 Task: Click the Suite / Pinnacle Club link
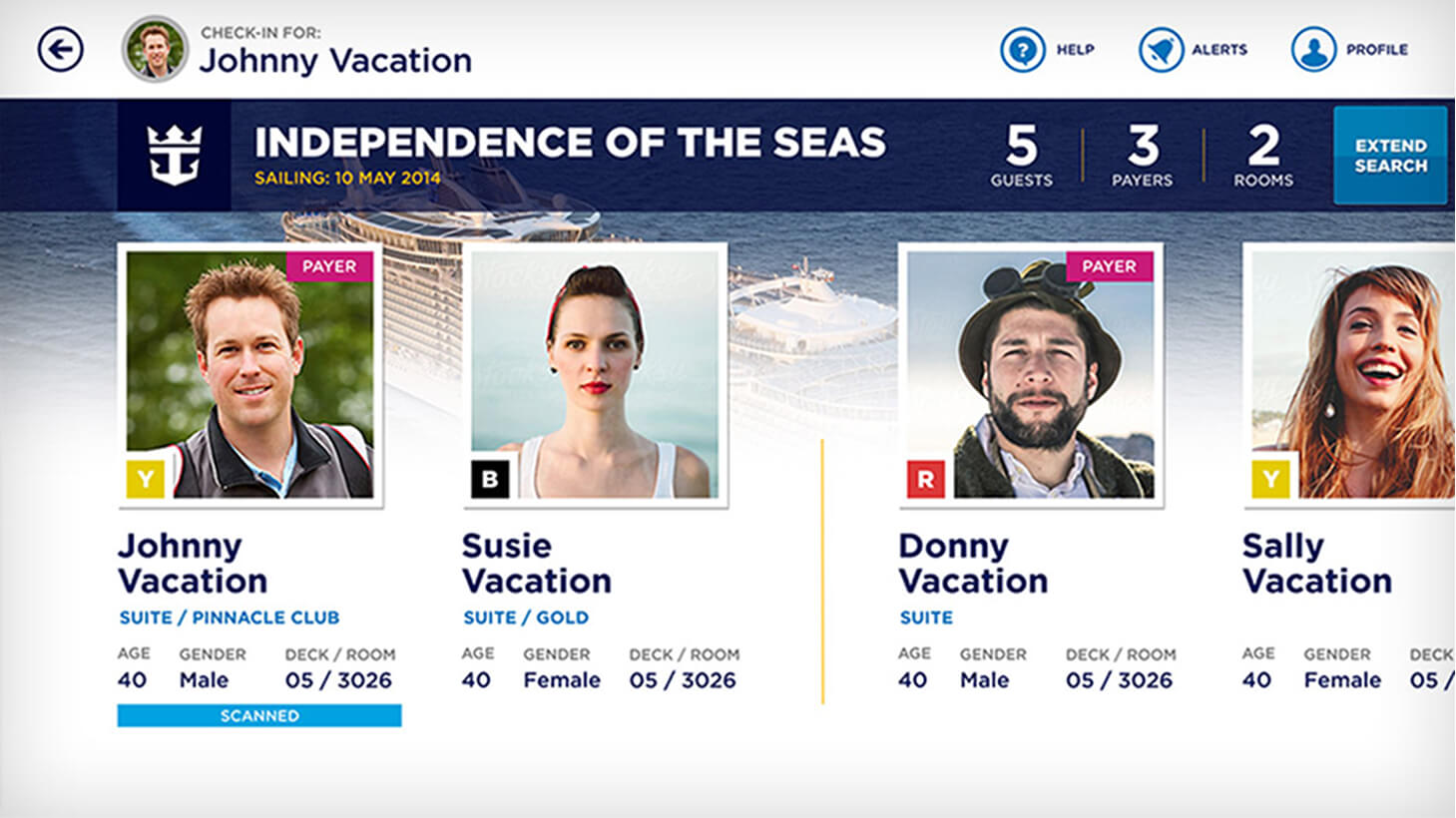230,617
